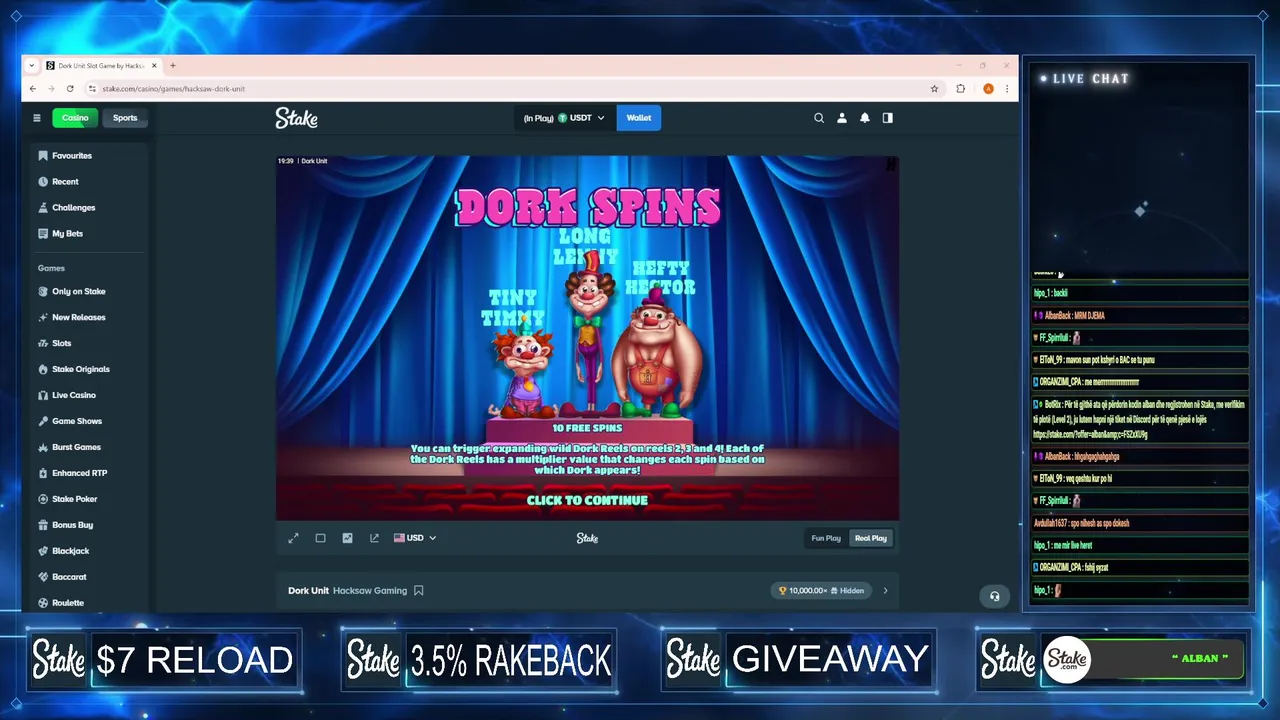Image resolution: width=1280 pixels, height=720 pixels.
Task: Open Baccarat category
Action: click(x=70, y=577)
